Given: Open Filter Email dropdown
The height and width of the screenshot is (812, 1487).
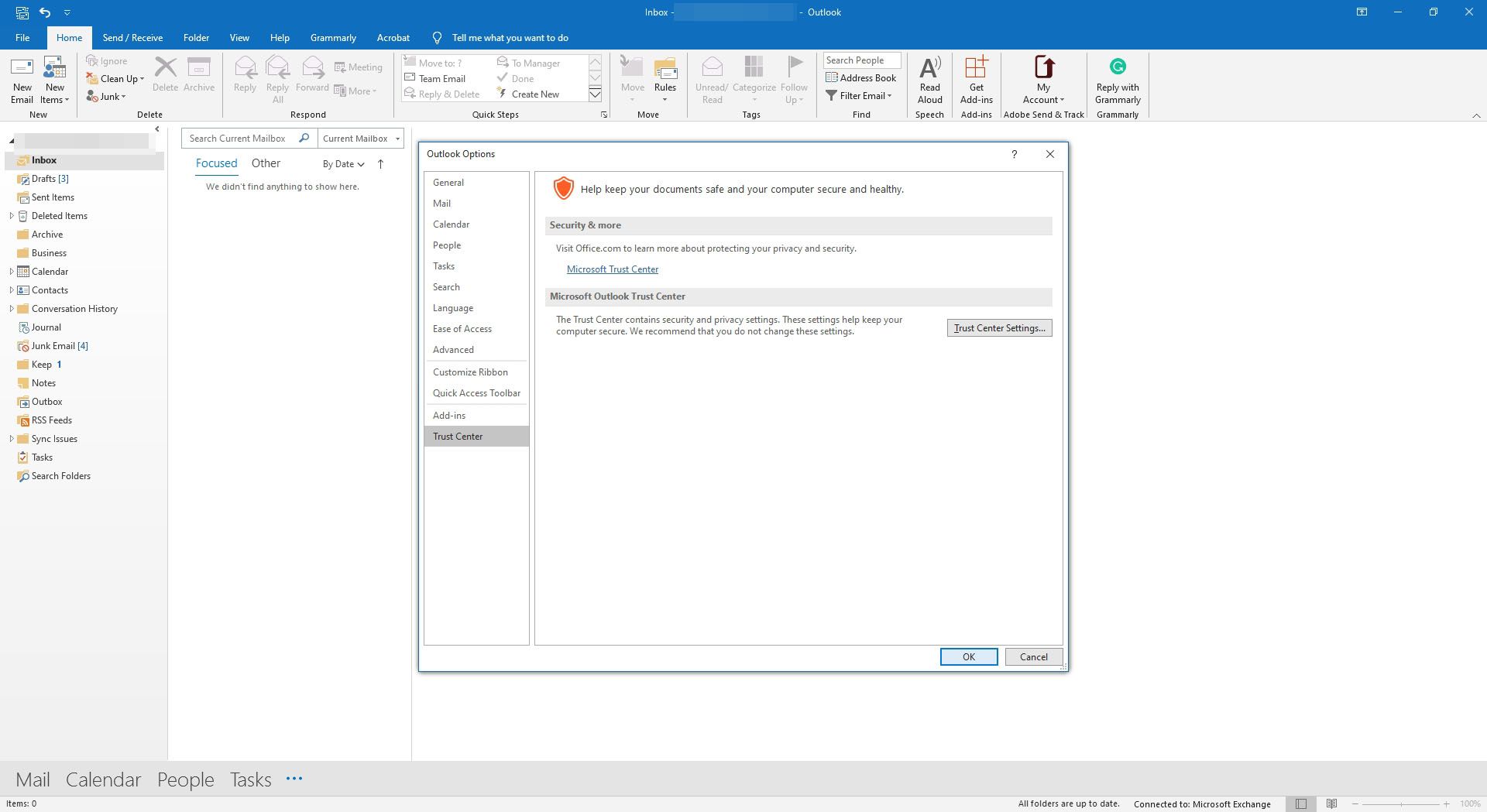Looking at the screenshot, I should [x=859, y=95].
